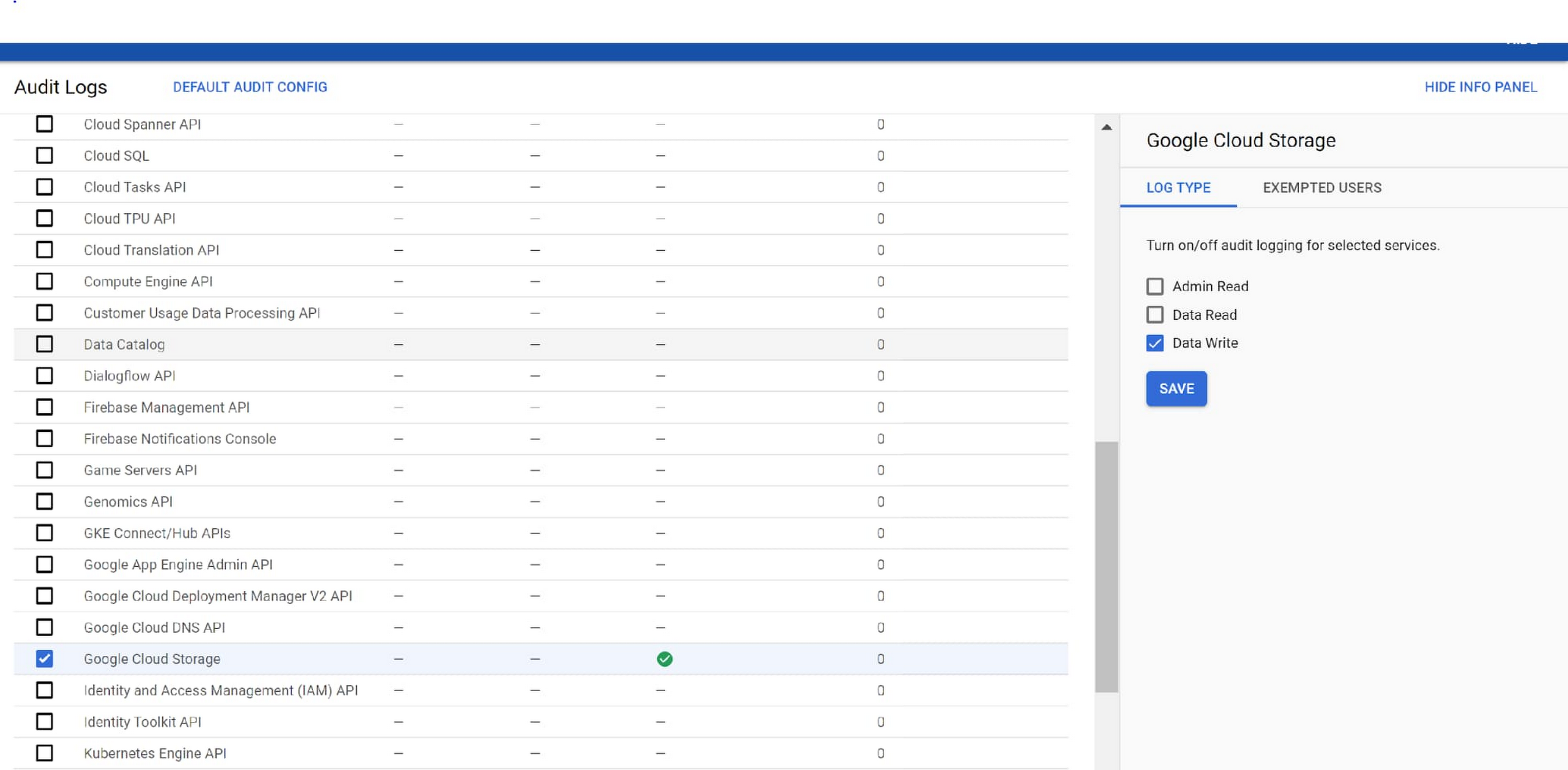Click the checkbox next to Kubernetes Engine API
The height and width of the screenshot is (770, 1568).
[45, 753]
